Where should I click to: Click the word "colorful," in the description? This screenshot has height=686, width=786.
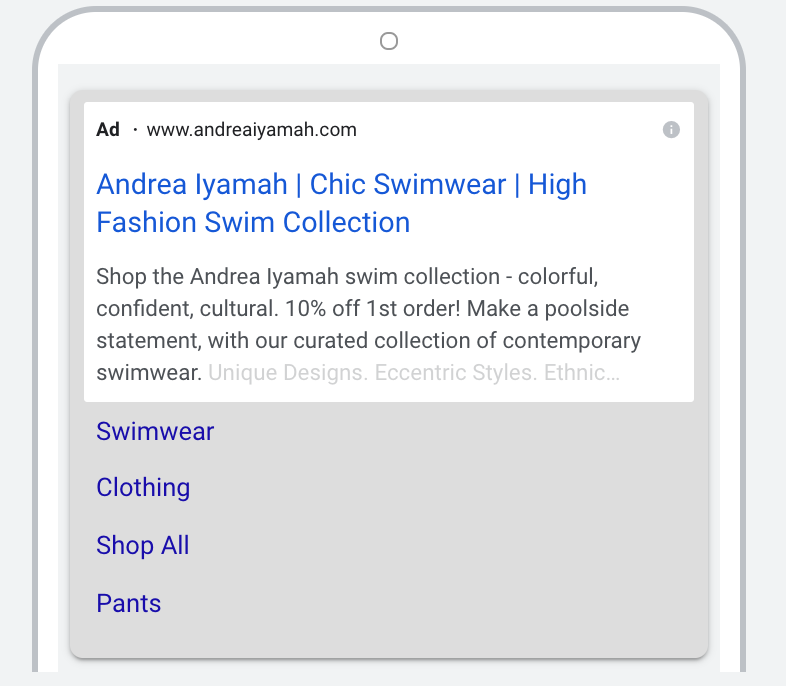(557, 276)
